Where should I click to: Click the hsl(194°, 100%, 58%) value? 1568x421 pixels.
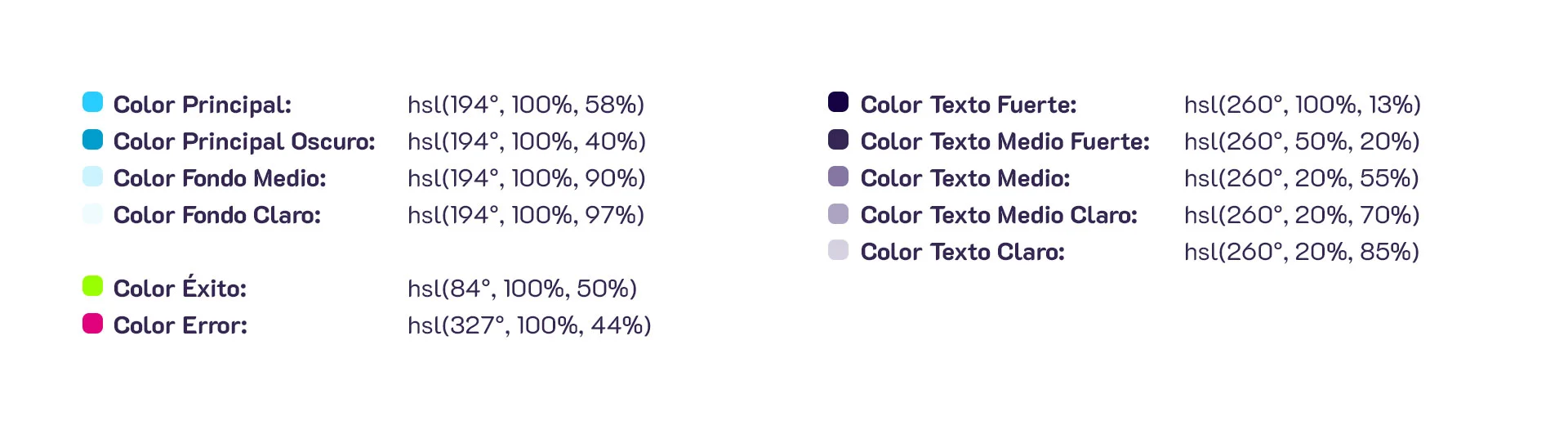pos(526,105)
